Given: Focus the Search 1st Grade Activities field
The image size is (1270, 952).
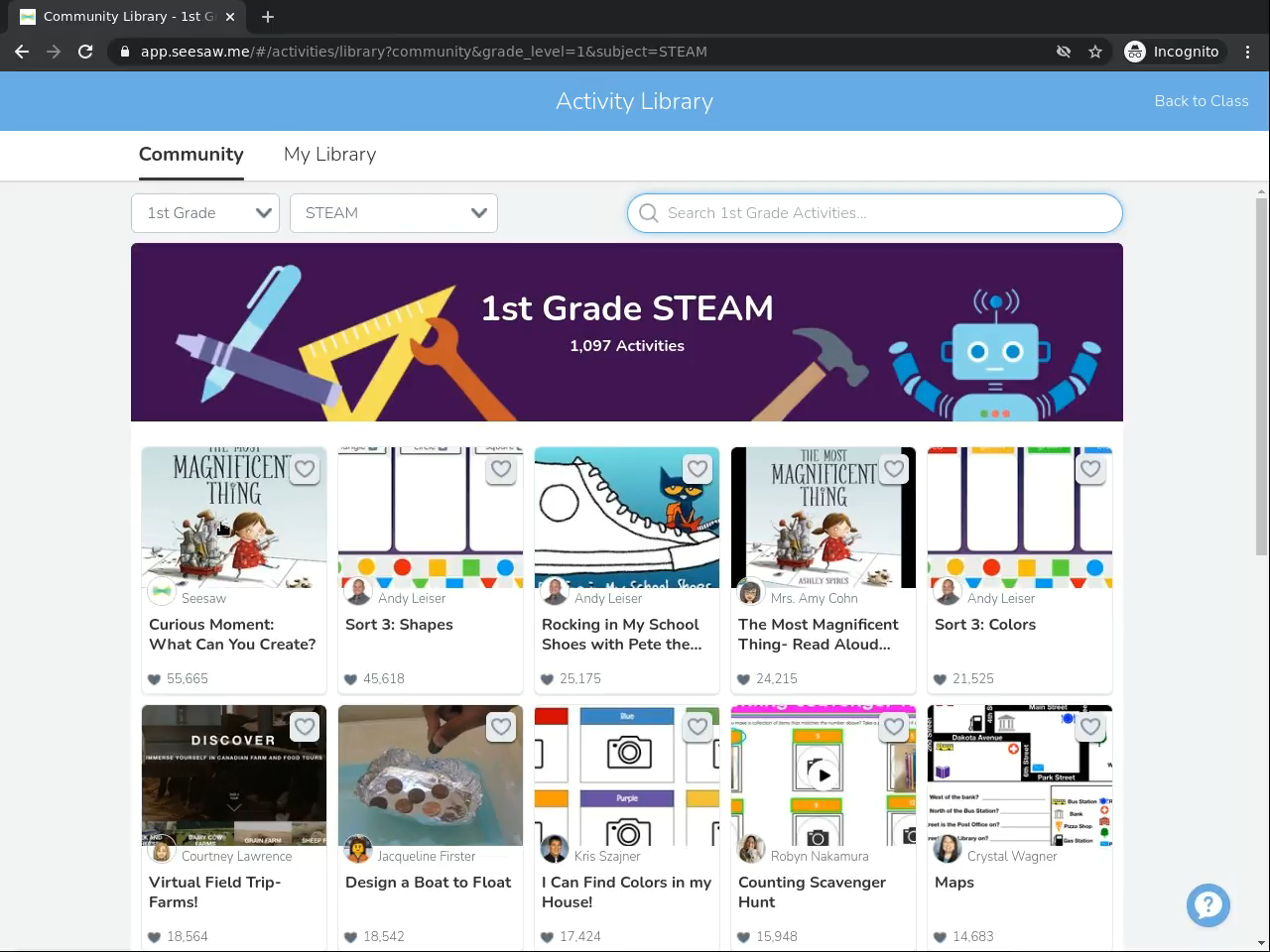Looking at the screenshot, I should pyautogui.click(x=875, y=213).
